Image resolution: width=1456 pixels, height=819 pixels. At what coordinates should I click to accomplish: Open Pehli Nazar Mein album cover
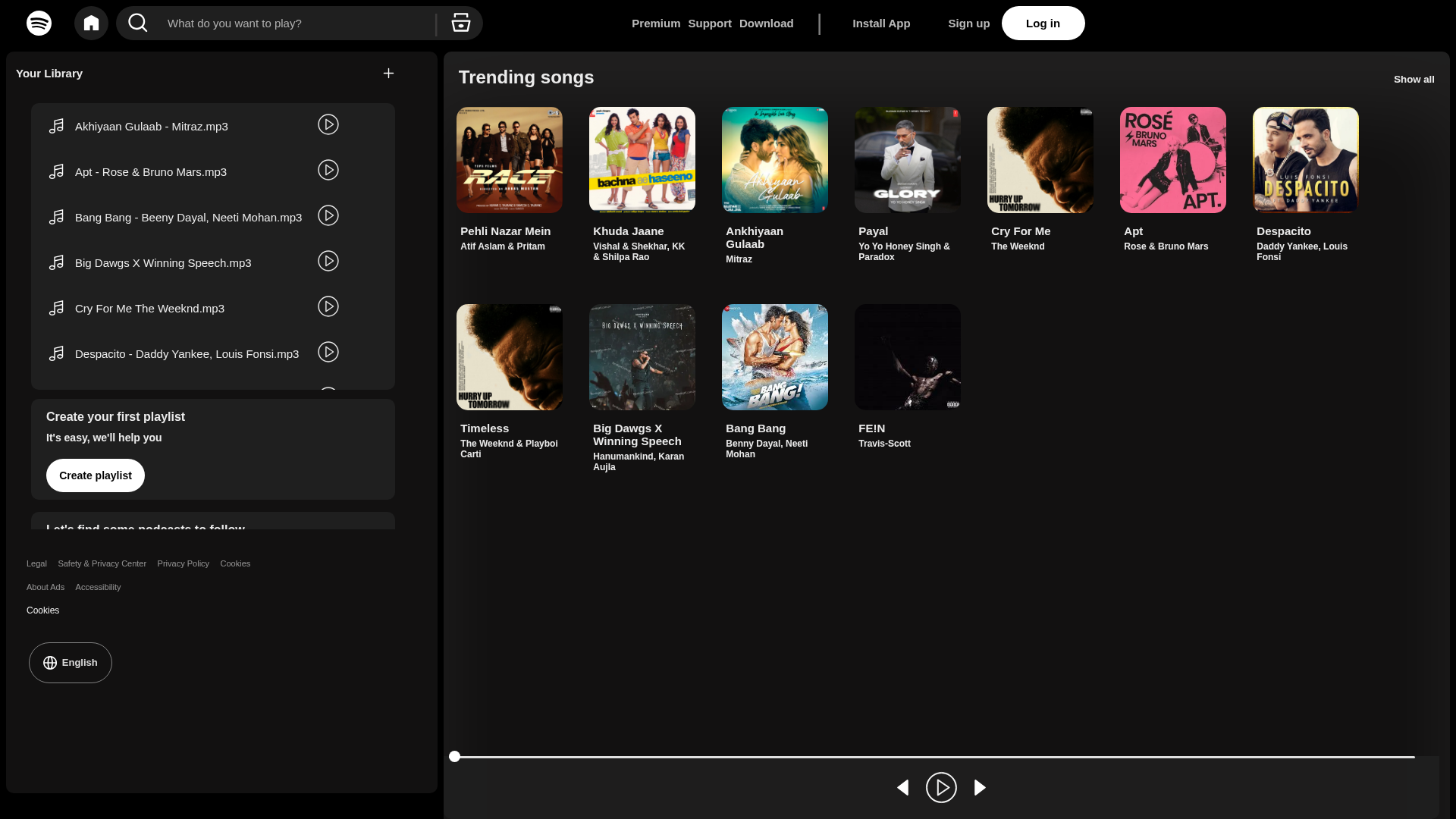coord(510,160)
